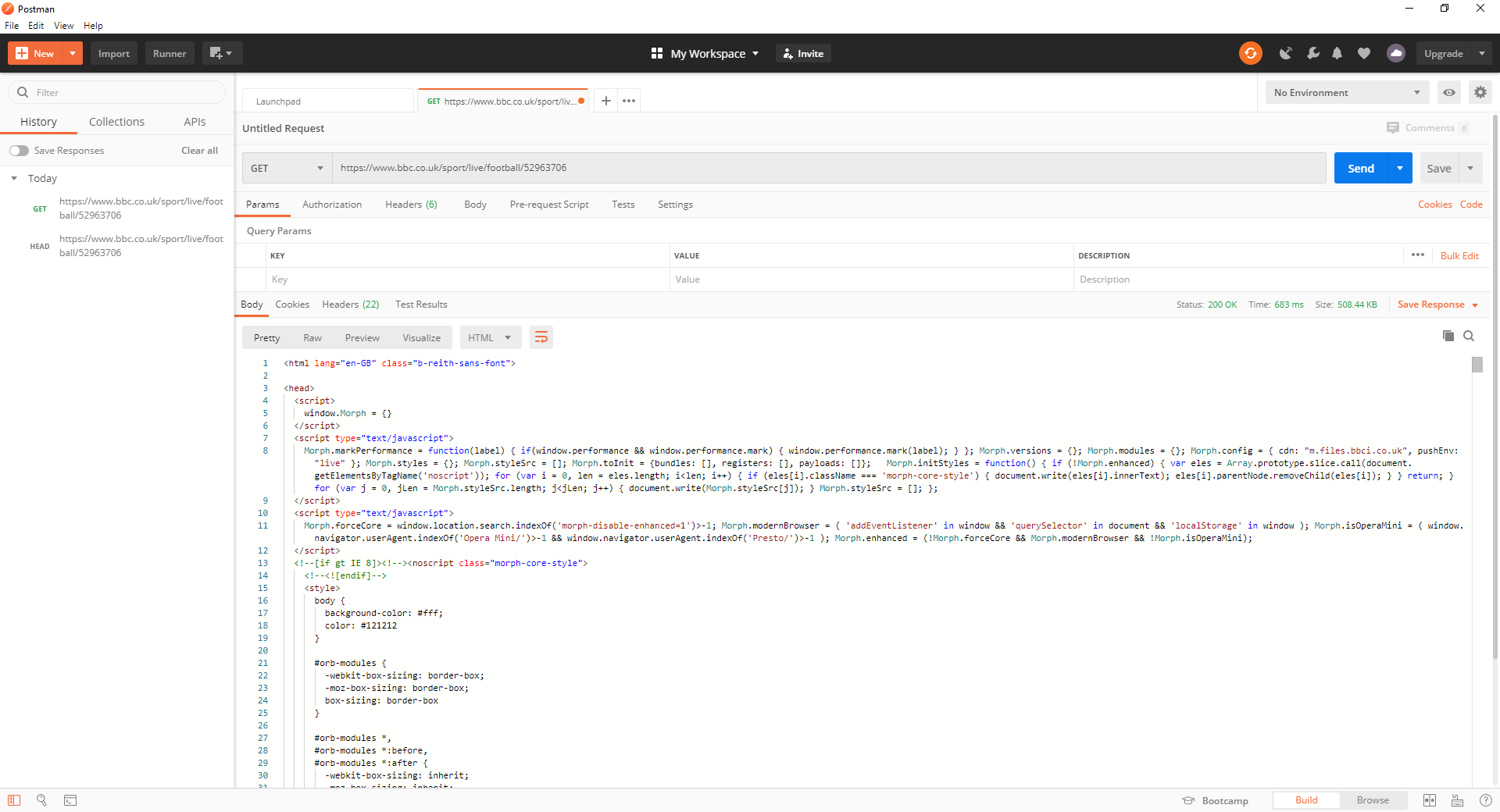Open help question mark icon
The image size is (1500, 812).
[1485, 800]
